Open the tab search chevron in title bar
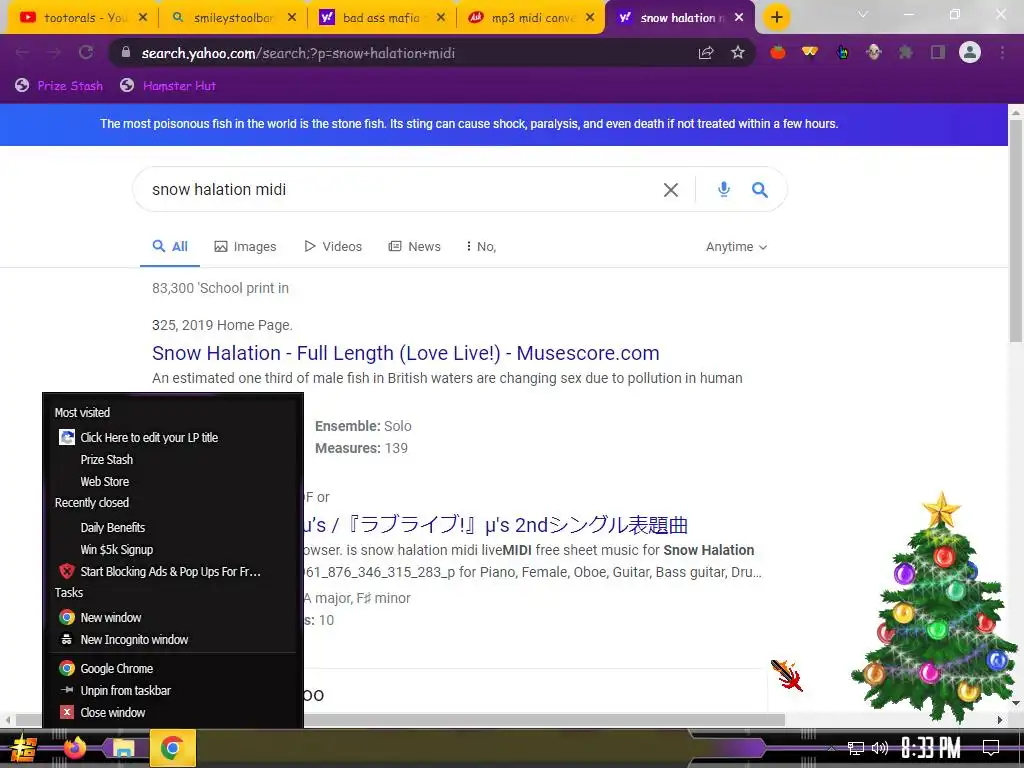1024x768 pixels. click(863, 14)
